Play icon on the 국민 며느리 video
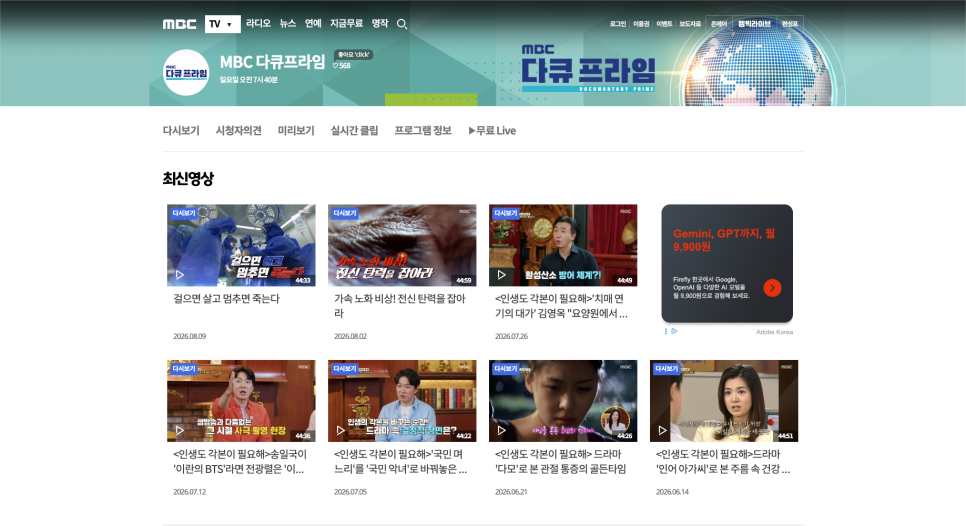Image resolution: width=966 pixels, height=526 pixels. (340, 430)
